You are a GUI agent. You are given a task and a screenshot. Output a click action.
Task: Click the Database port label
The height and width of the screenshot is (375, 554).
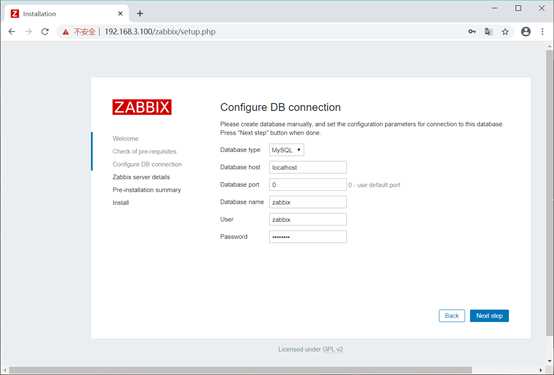point(240,184)
